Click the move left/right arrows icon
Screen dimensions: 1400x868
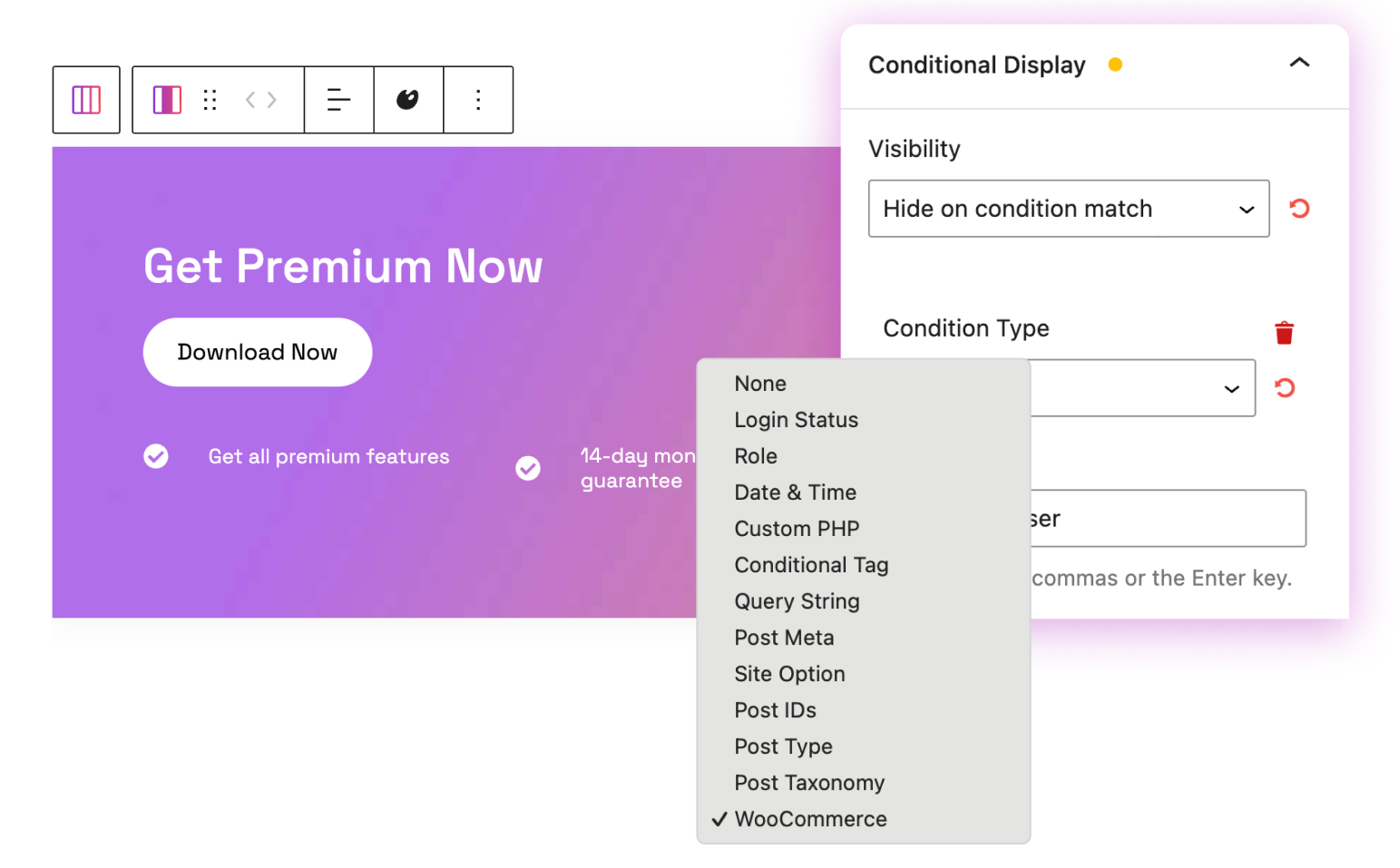pos(261,100)
